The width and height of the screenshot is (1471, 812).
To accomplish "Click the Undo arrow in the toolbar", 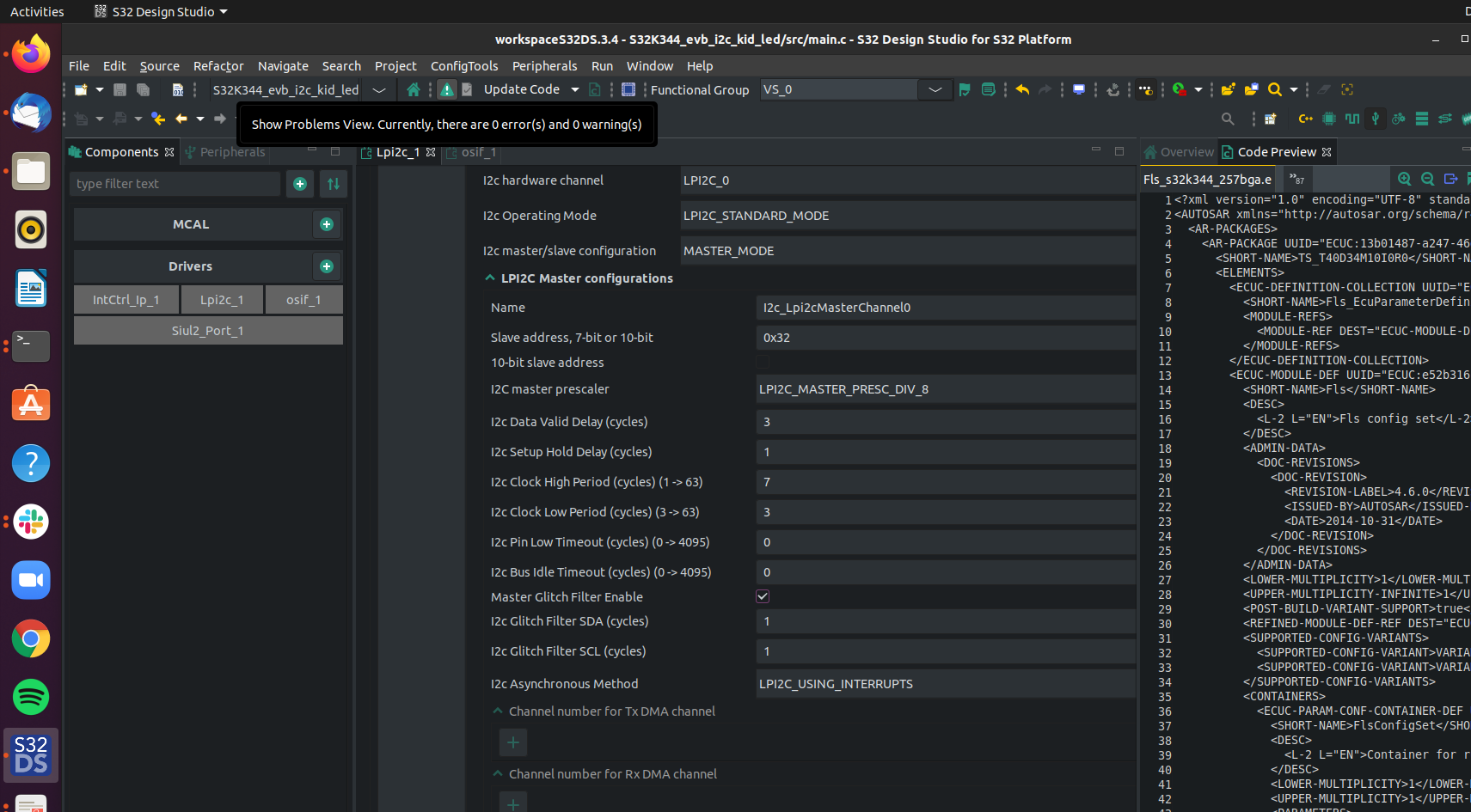I will [x=1021, y=89].
